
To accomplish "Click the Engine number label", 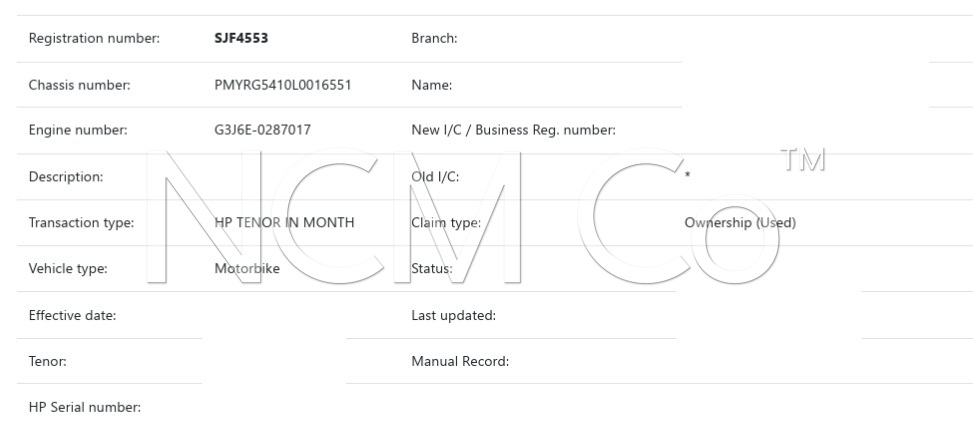I will point(79,130).
